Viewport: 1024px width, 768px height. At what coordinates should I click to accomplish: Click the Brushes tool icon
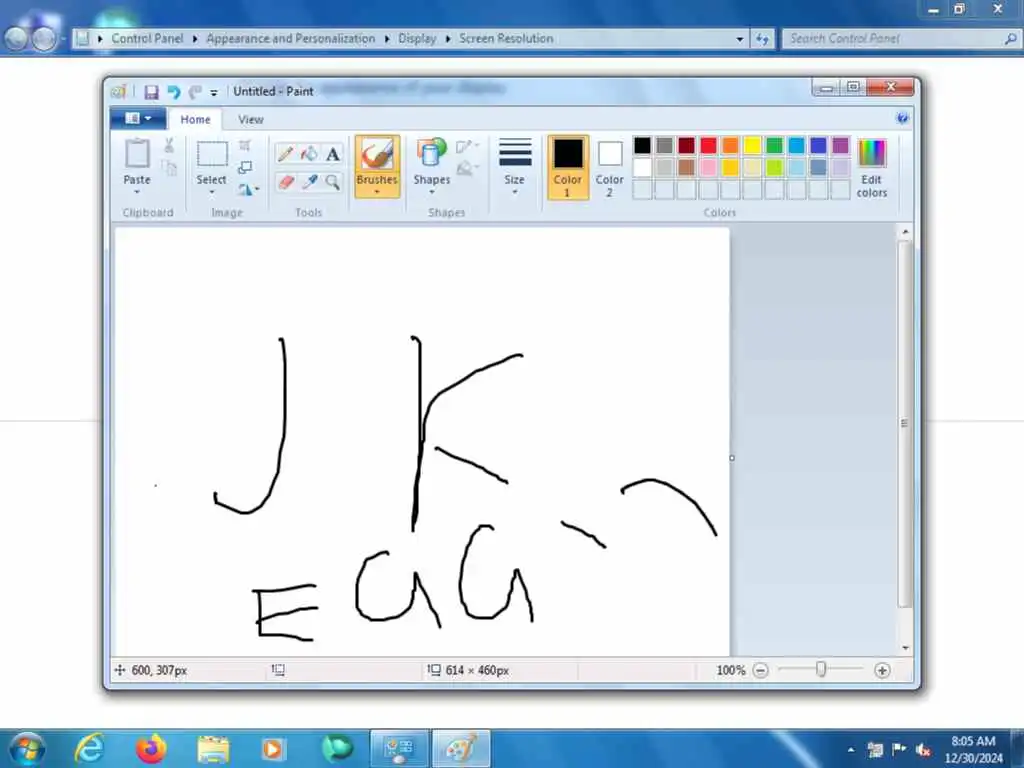coord(377,155)
